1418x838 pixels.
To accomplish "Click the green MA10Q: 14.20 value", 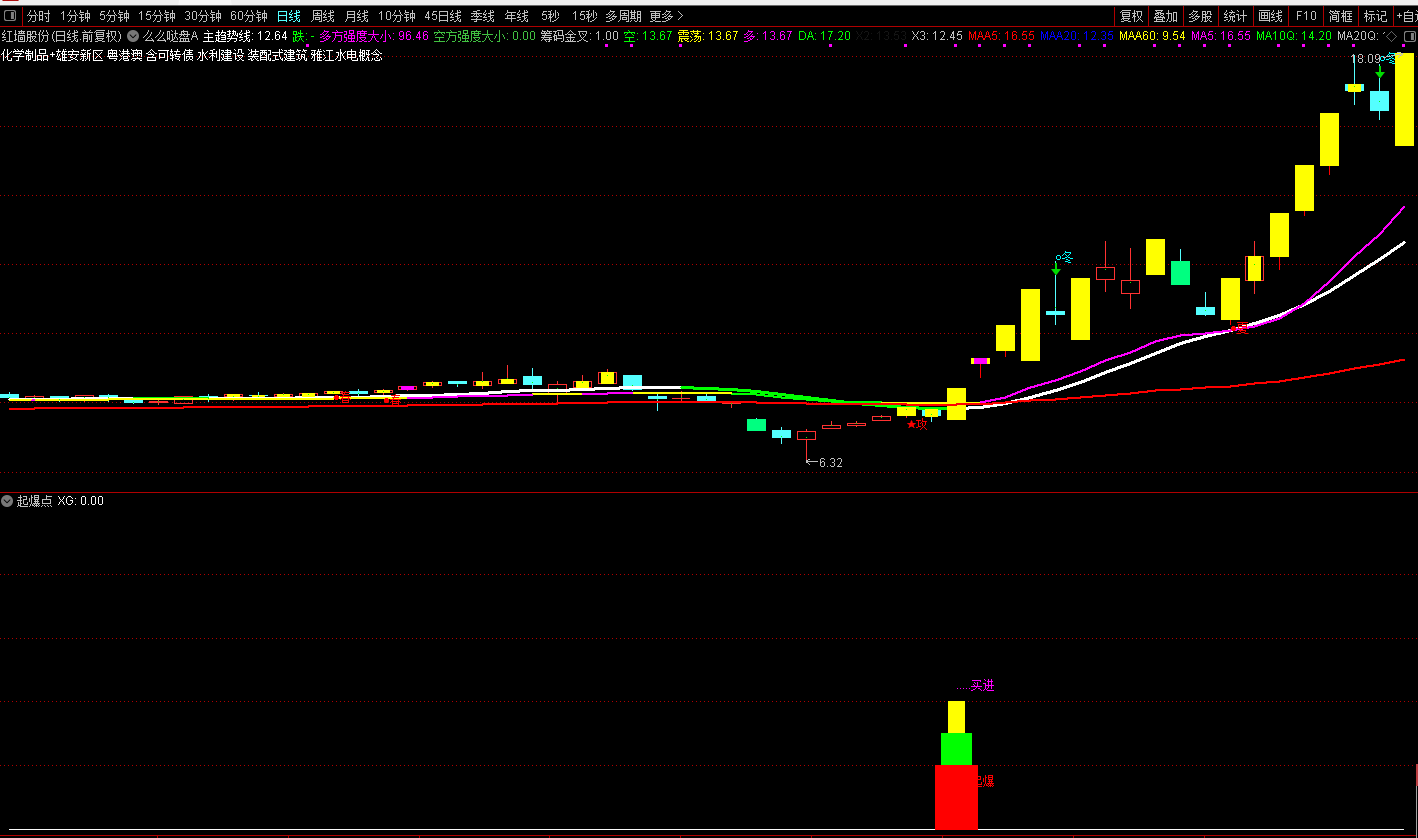I will pos(1294,36).
